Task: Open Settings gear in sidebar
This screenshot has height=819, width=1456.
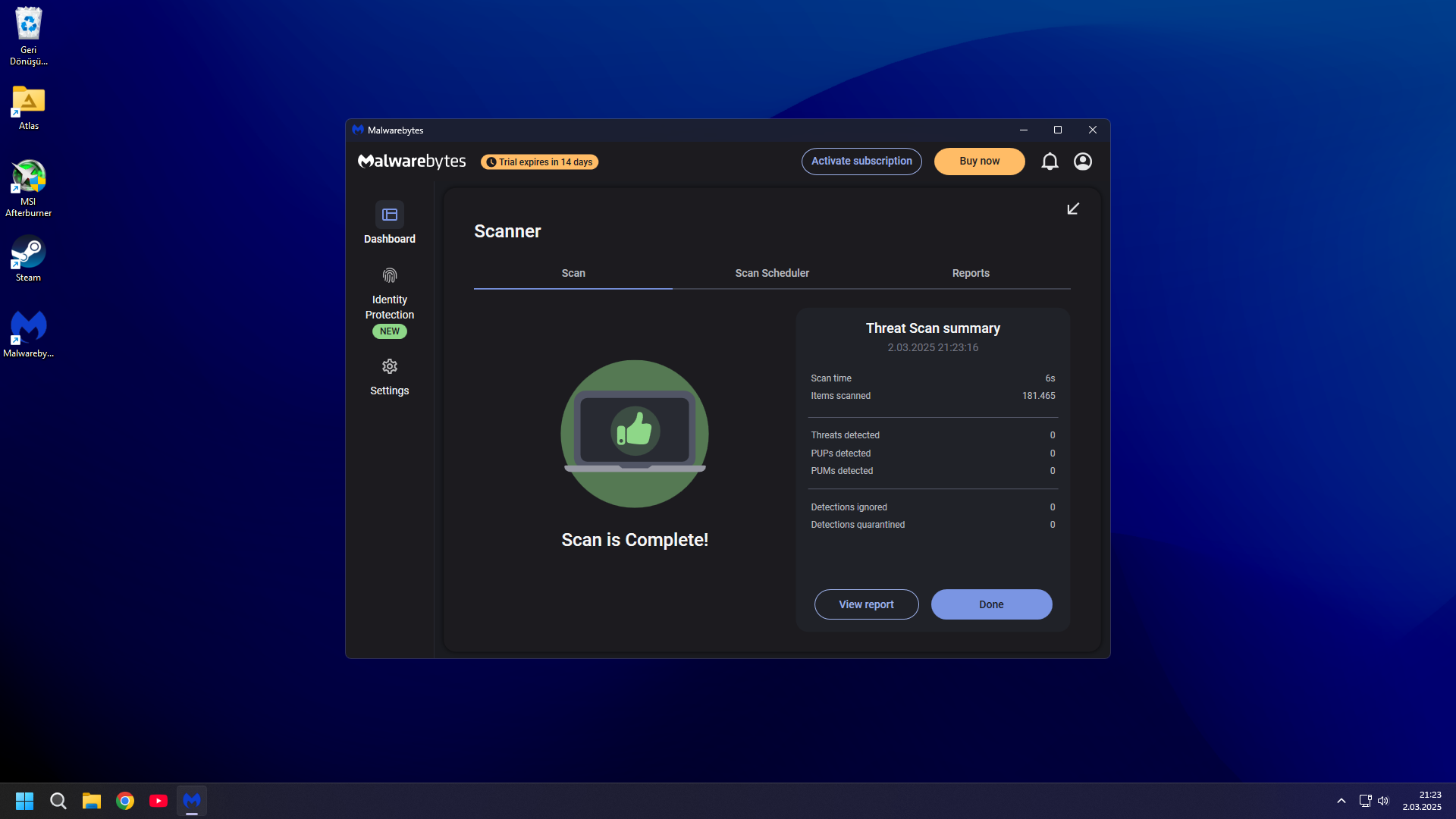Action: click(389, 367)
